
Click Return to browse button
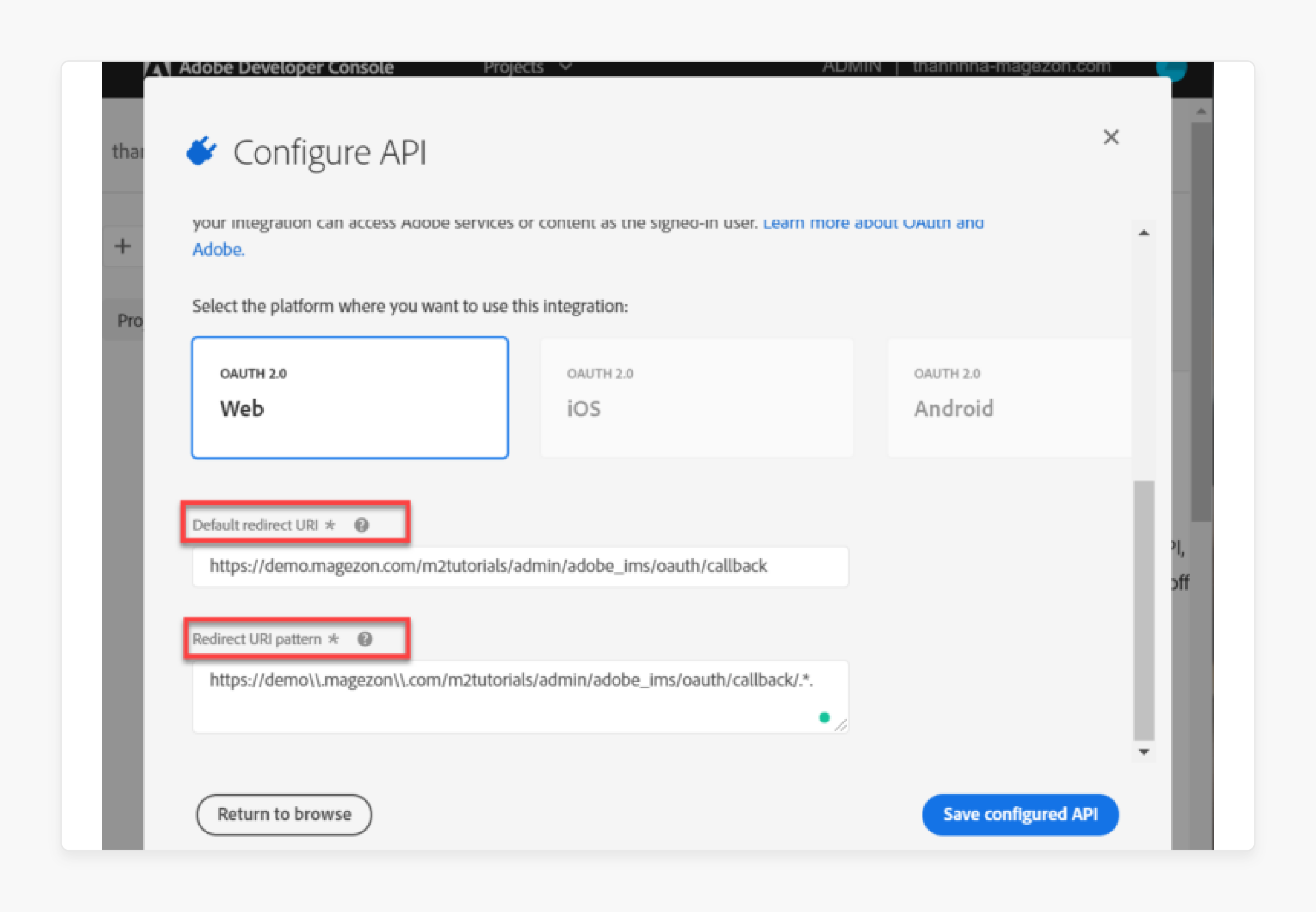pos(284,814)
